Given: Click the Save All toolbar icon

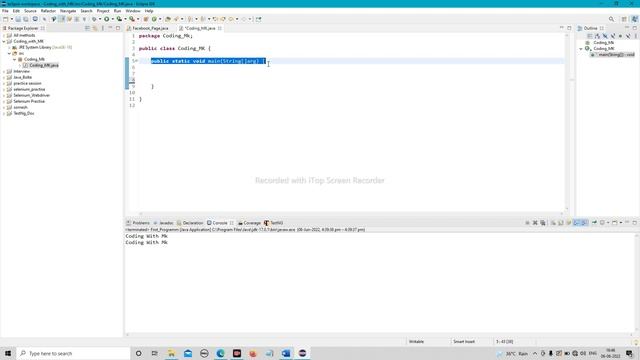Looking at the screenshot, I should pyautogui.click(x=25, y=19).
